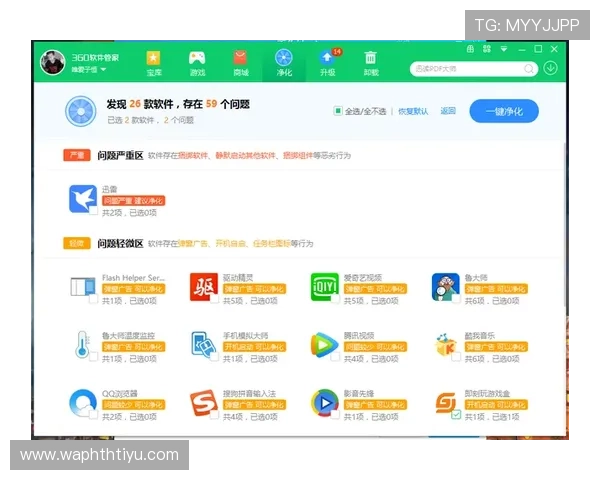Expand the account name dropdown arrow
The height and width of the screenshot is (480, 600).
coord(103,70)
